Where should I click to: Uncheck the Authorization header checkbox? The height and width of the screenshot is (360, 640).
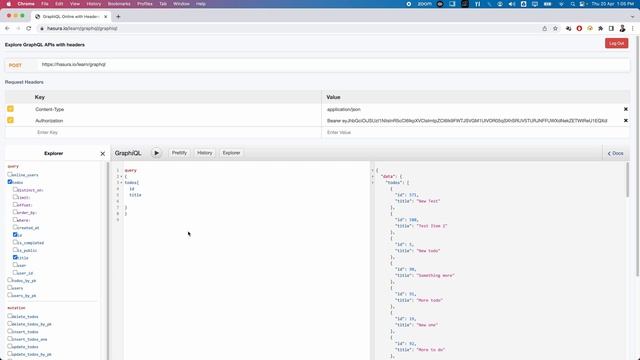[x=10, y=120]
